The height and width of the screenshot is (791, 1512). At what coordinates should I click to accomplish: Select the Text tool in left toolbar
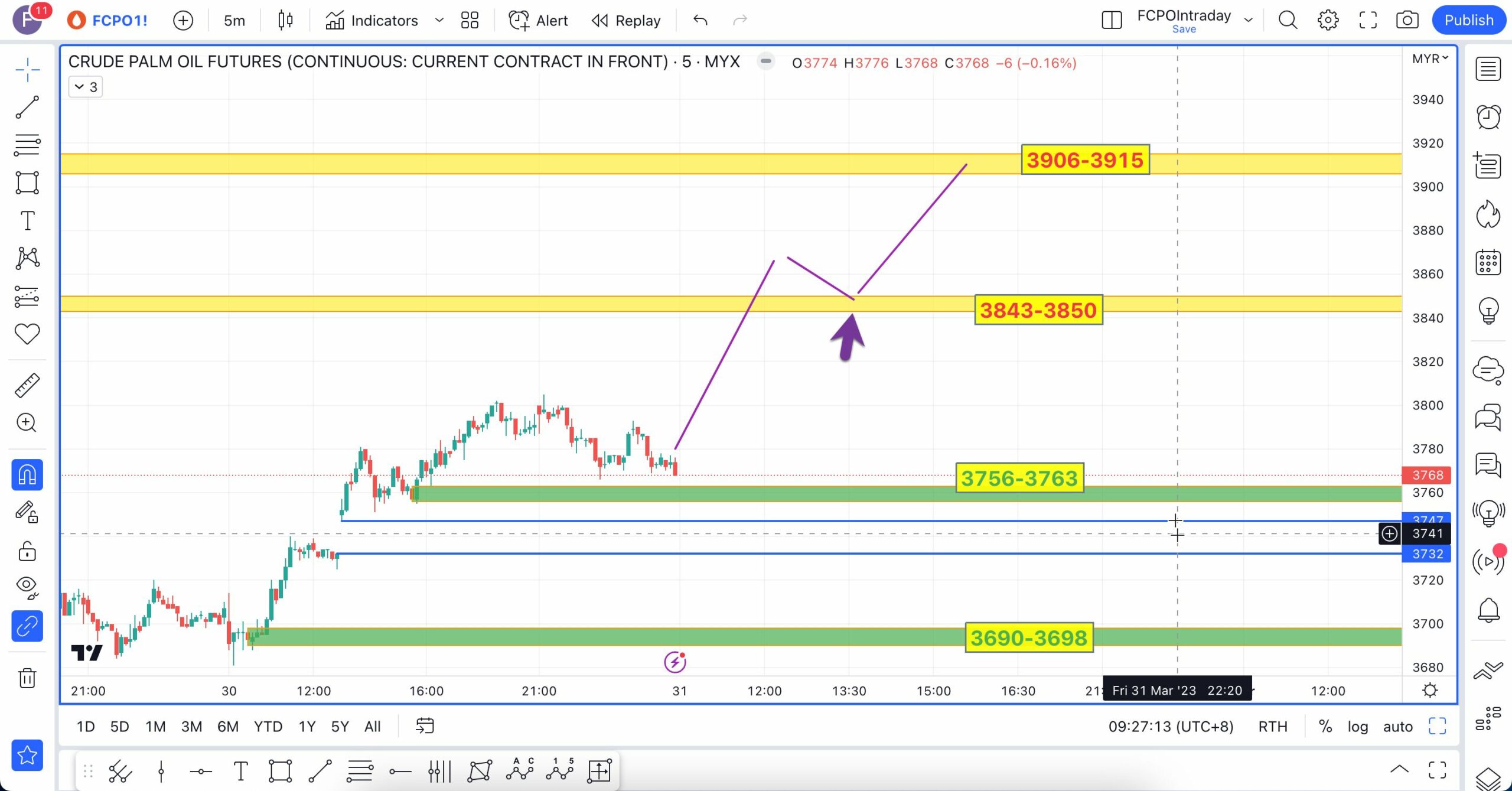[x=27, y=221]
